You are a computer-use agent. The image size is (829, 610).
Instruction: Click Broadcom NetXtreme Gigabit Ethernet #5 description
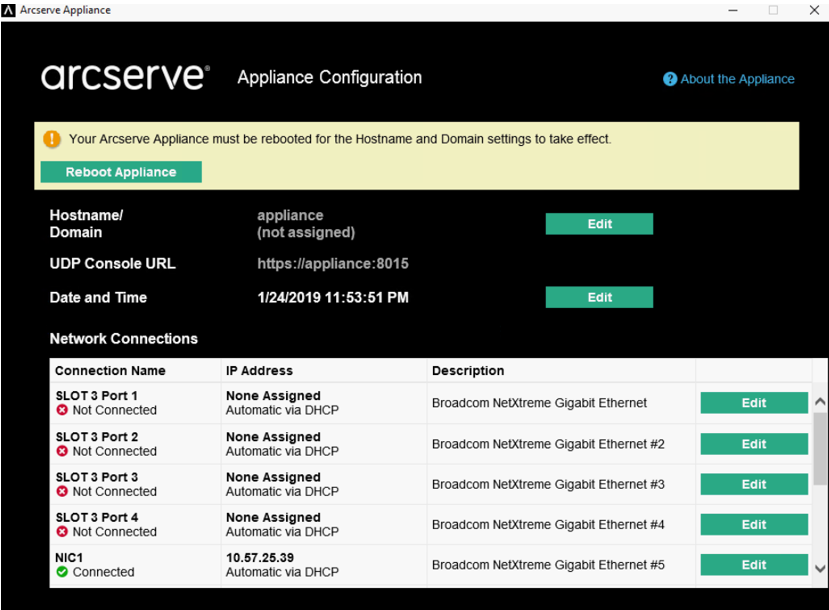tap(548, 565)
